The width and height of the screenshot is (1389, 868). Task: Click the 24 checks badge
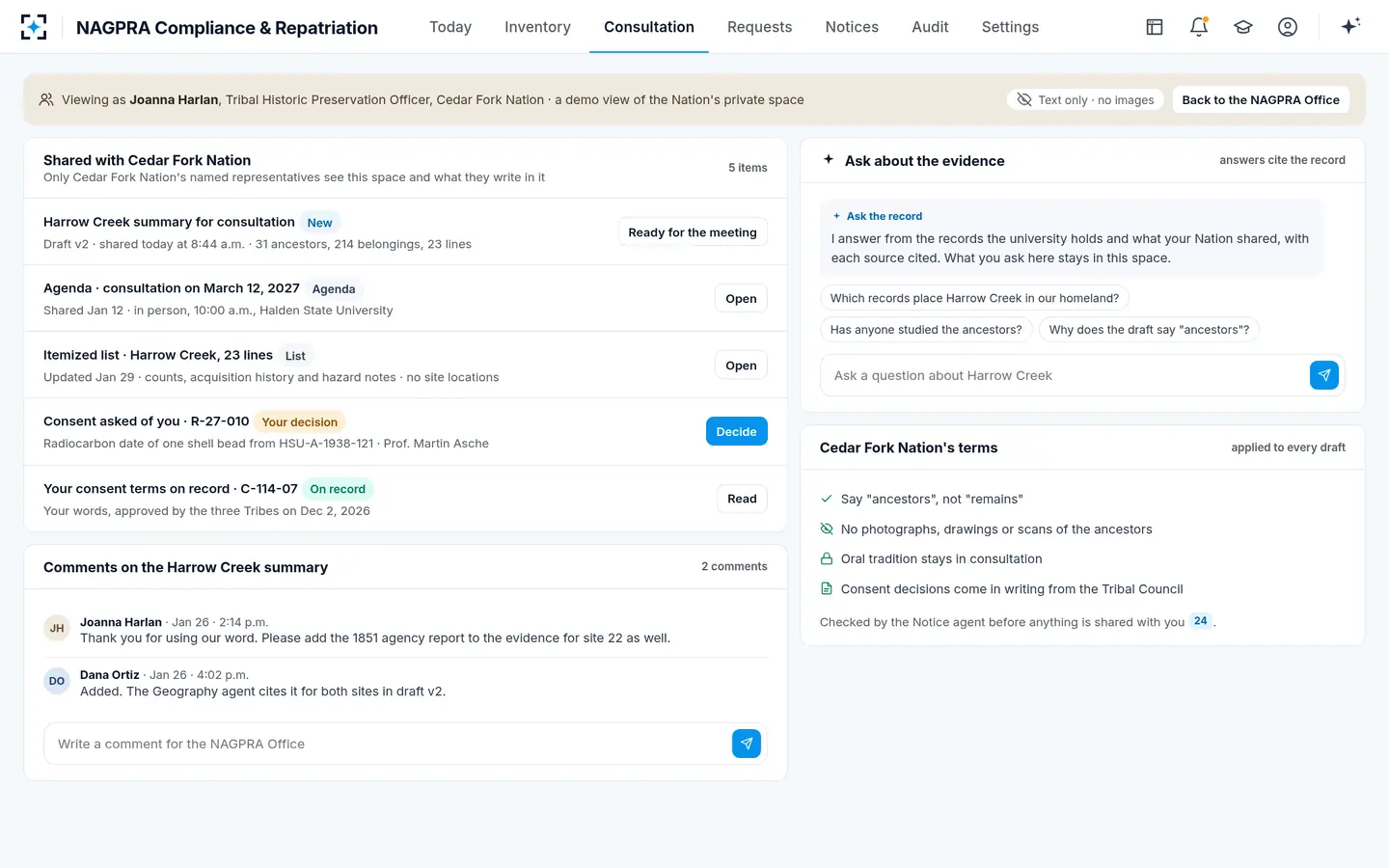click(1201, 621)
